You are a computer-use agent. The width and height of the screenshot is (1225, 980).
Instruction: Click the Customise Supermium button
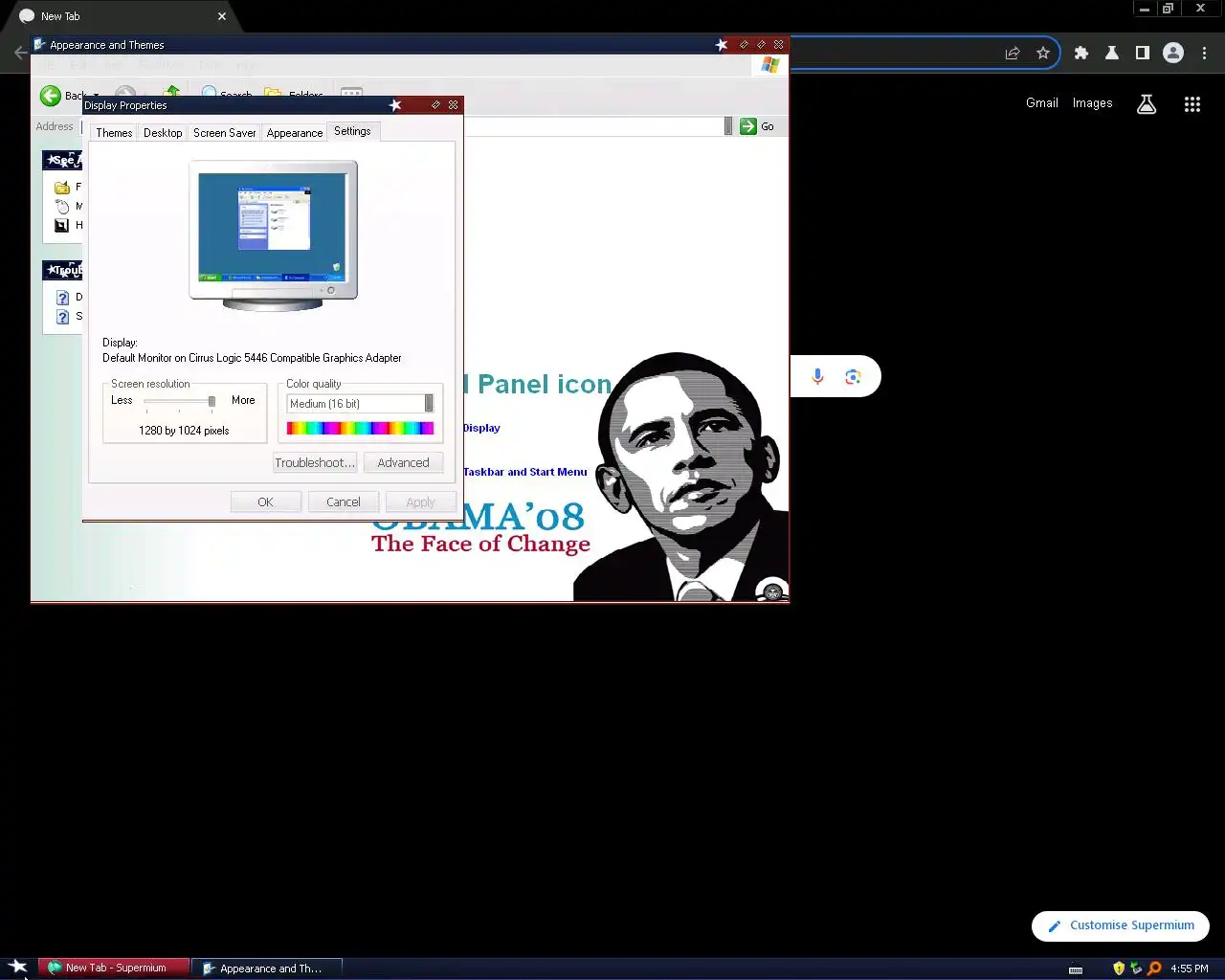pos(1121,925)
